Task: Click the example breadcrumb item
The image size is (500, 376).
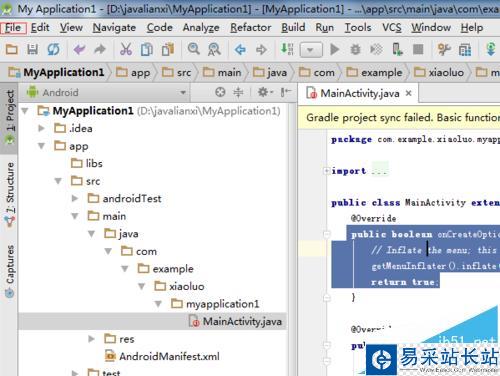Action: [x=374, y=72]
